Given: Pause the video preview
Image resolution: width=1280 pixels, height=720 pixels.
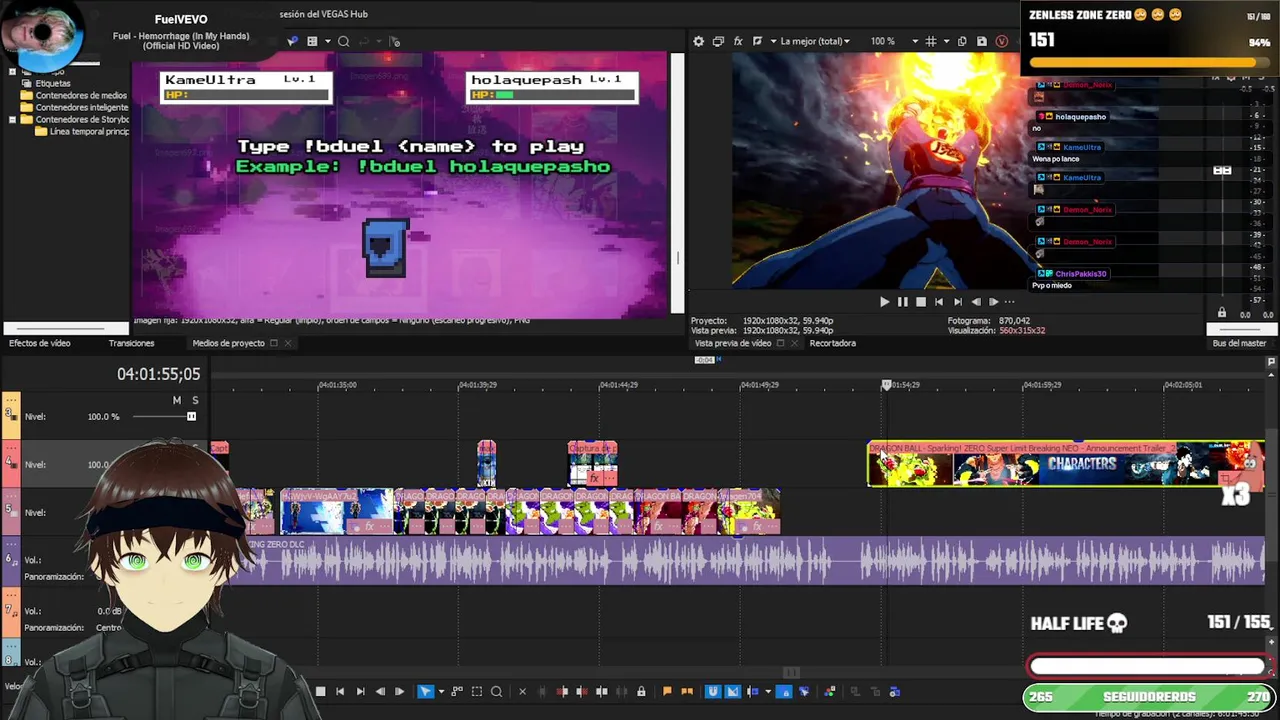Looking at the screenshot, I should tap(902, 301).
